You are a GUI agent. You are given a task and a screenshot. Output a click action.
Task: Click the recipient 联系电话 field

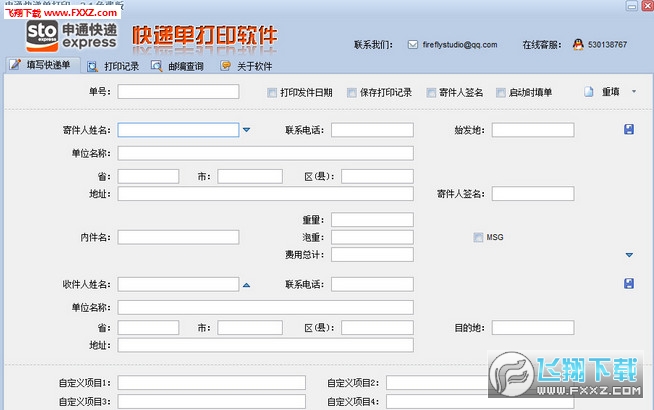click(372, 284)
